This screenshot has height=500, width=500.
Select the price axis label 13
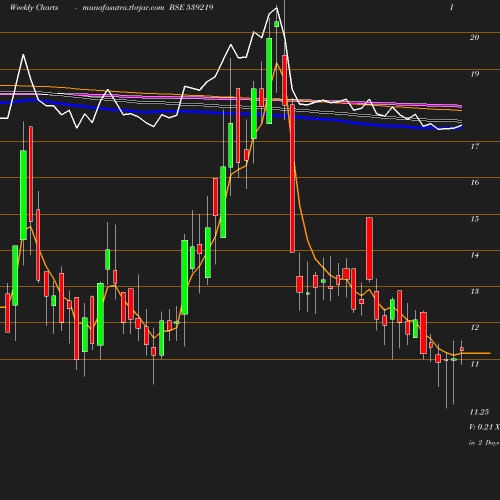(475, 291)
